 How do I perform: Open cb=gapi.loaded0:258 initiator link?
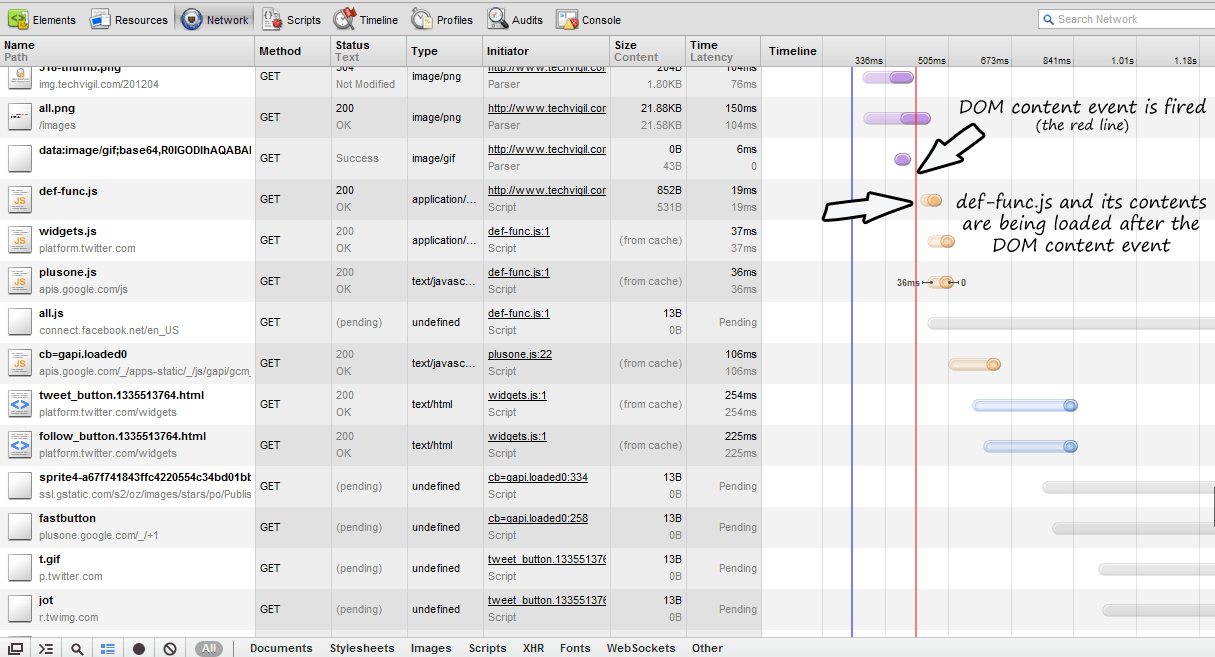(538, 518)
